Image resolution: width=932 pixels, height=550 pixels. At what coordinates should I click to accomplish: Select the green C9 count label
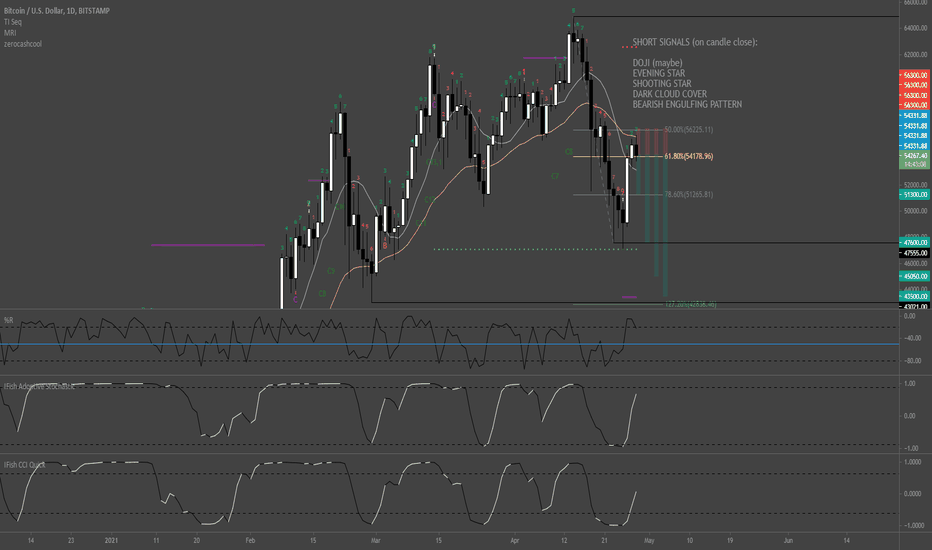331,271
